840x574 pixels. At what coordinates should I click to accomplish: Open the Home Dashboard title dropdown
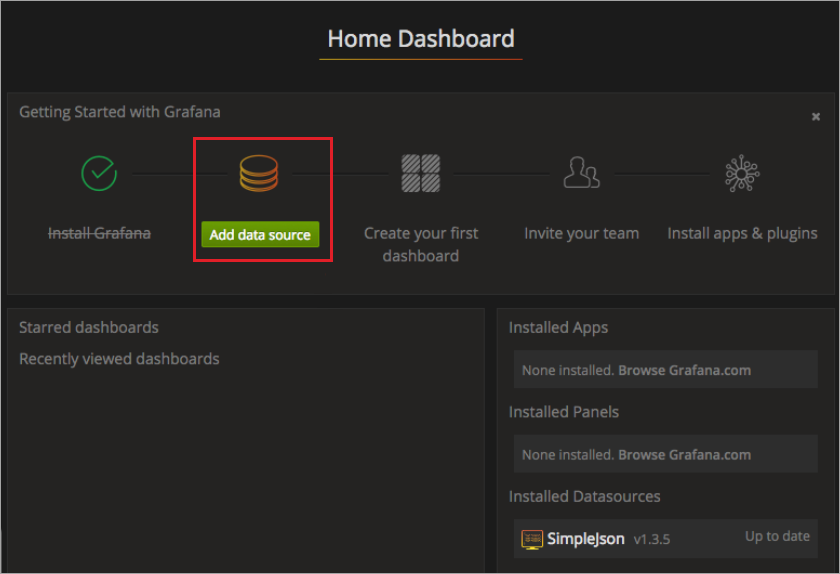[x=421, y=39]
